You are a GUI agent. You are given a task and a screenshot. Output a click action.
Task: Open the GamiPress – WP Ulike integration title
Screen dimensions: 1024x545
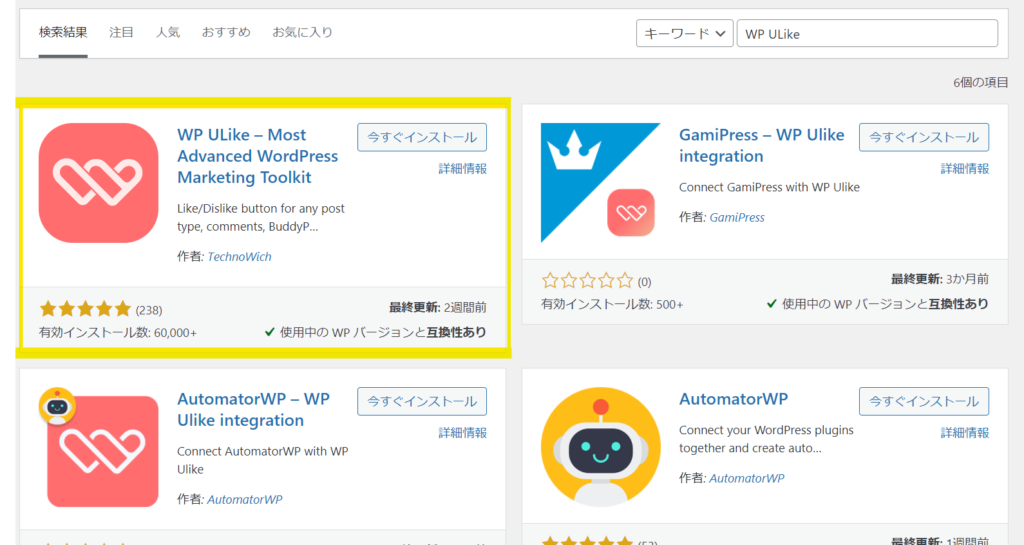tap(761, 146)
